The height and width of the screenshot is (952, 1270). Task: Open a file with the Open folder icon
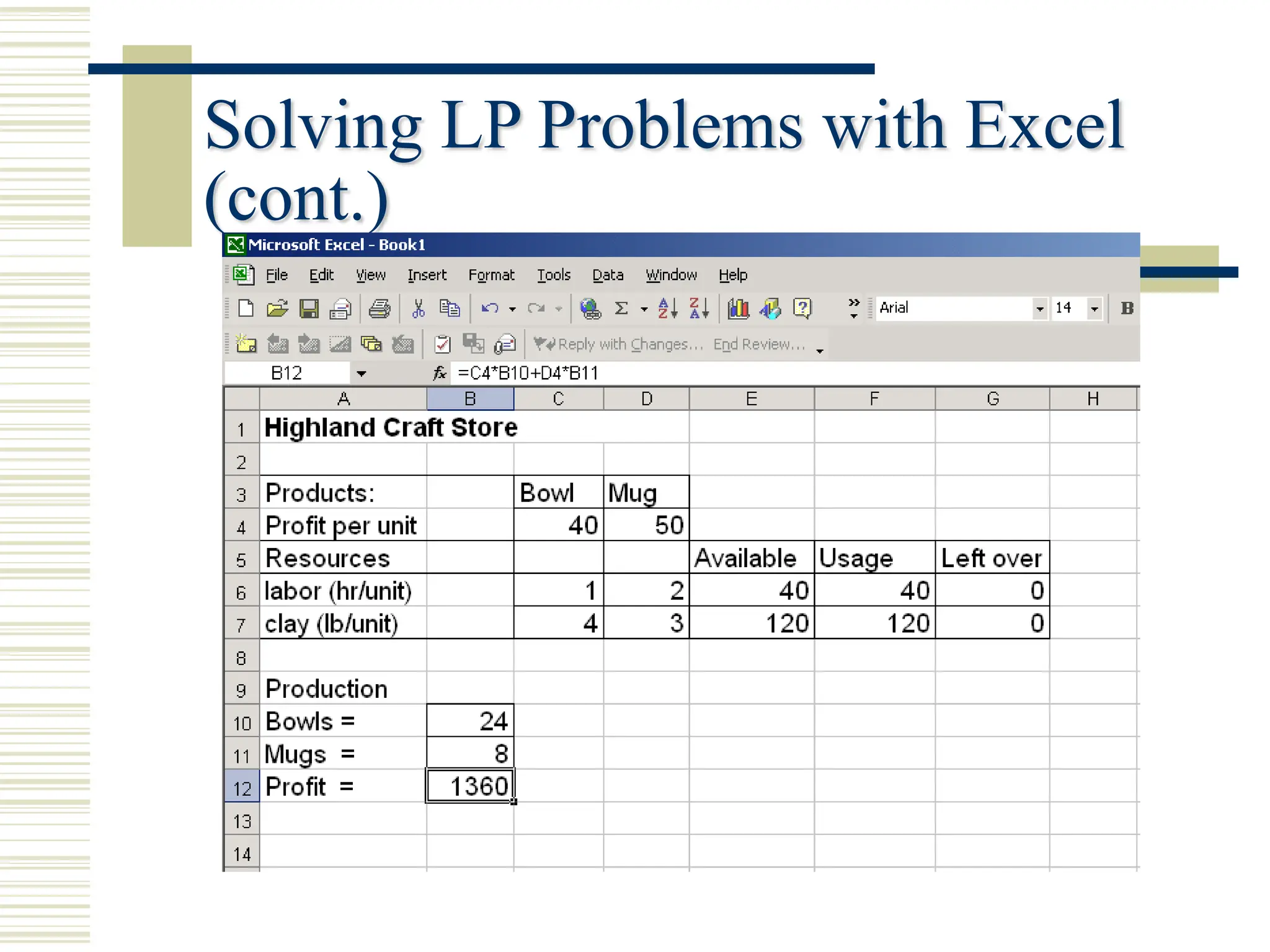pos(277,308)
